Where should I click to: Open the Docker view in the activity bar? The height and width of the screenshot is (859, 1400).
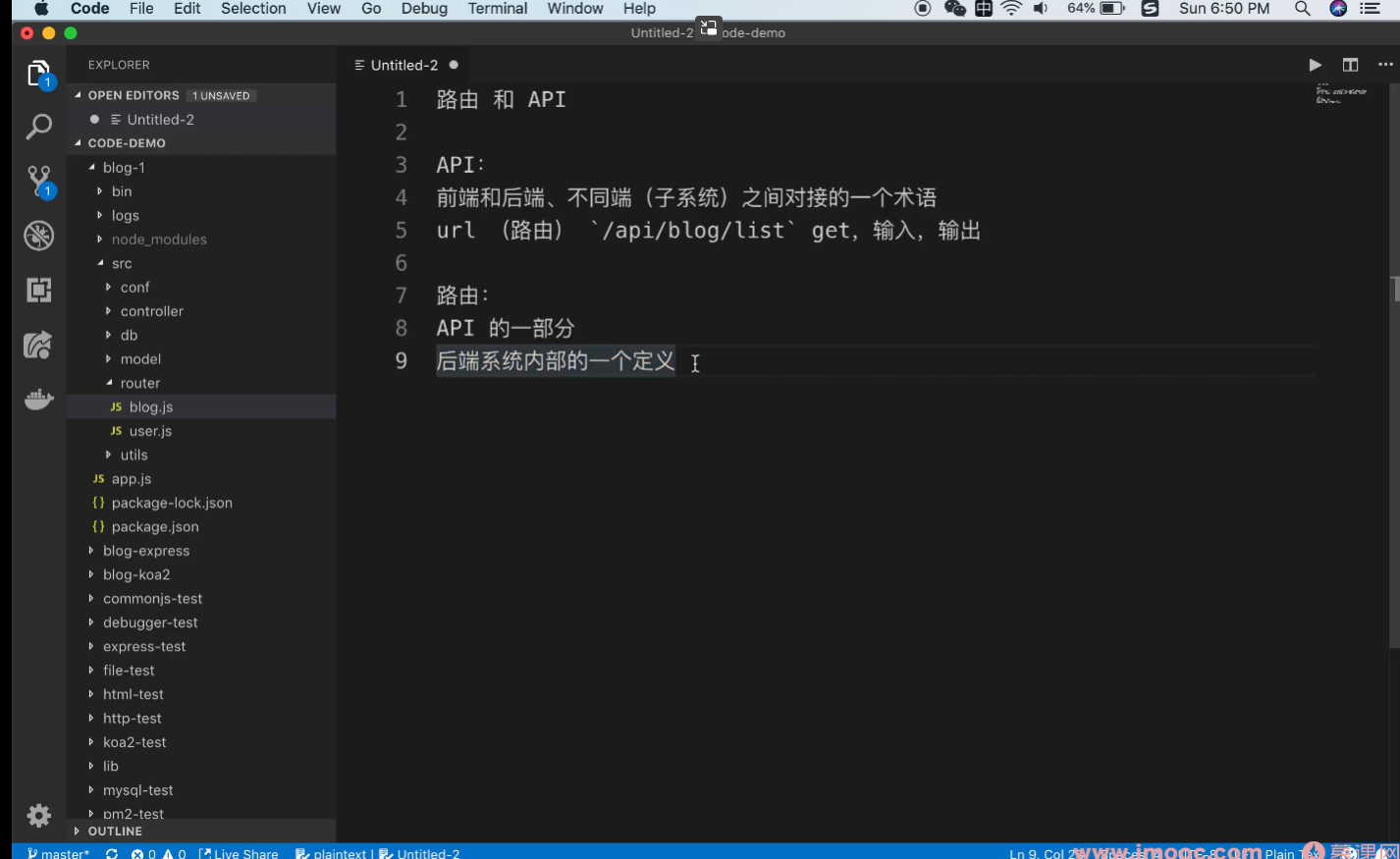38,398
